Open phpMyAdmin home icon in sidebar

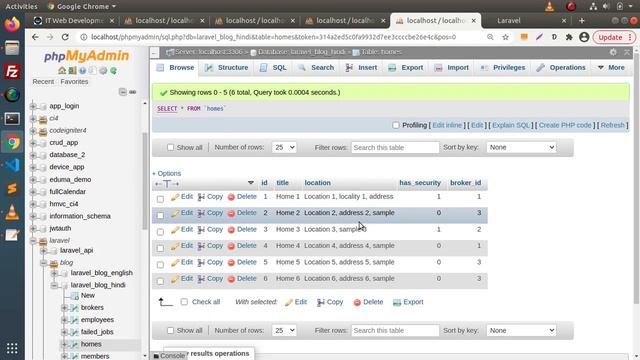[x=62, y=71]
